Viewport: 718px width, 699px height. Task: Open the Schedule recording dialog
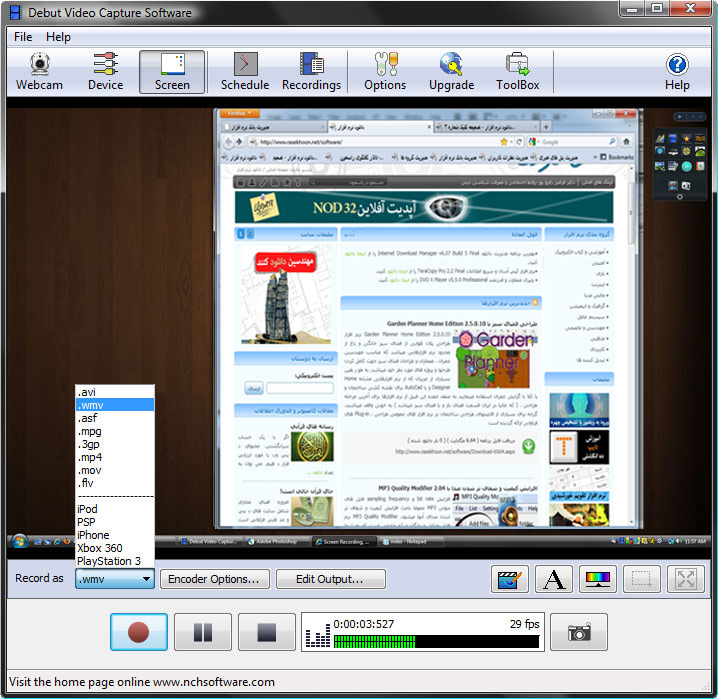[244, 72]
